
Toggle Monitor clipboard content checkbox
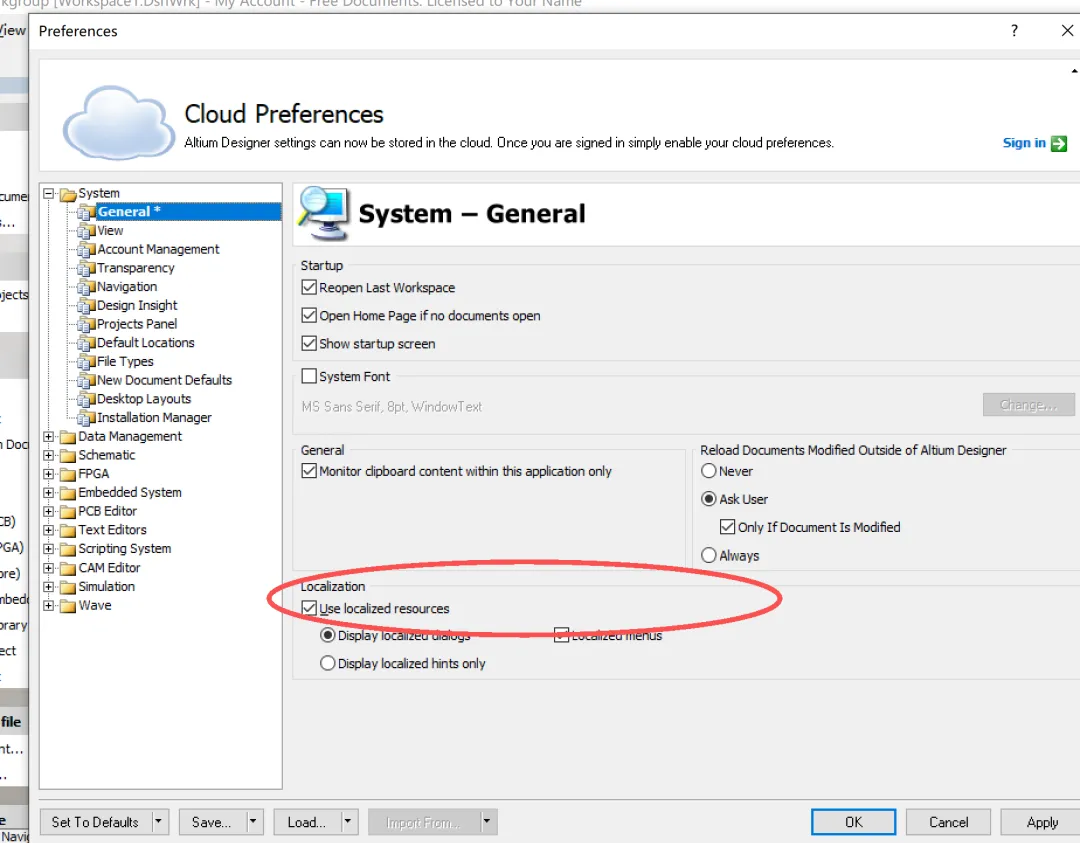click(309, 471)
